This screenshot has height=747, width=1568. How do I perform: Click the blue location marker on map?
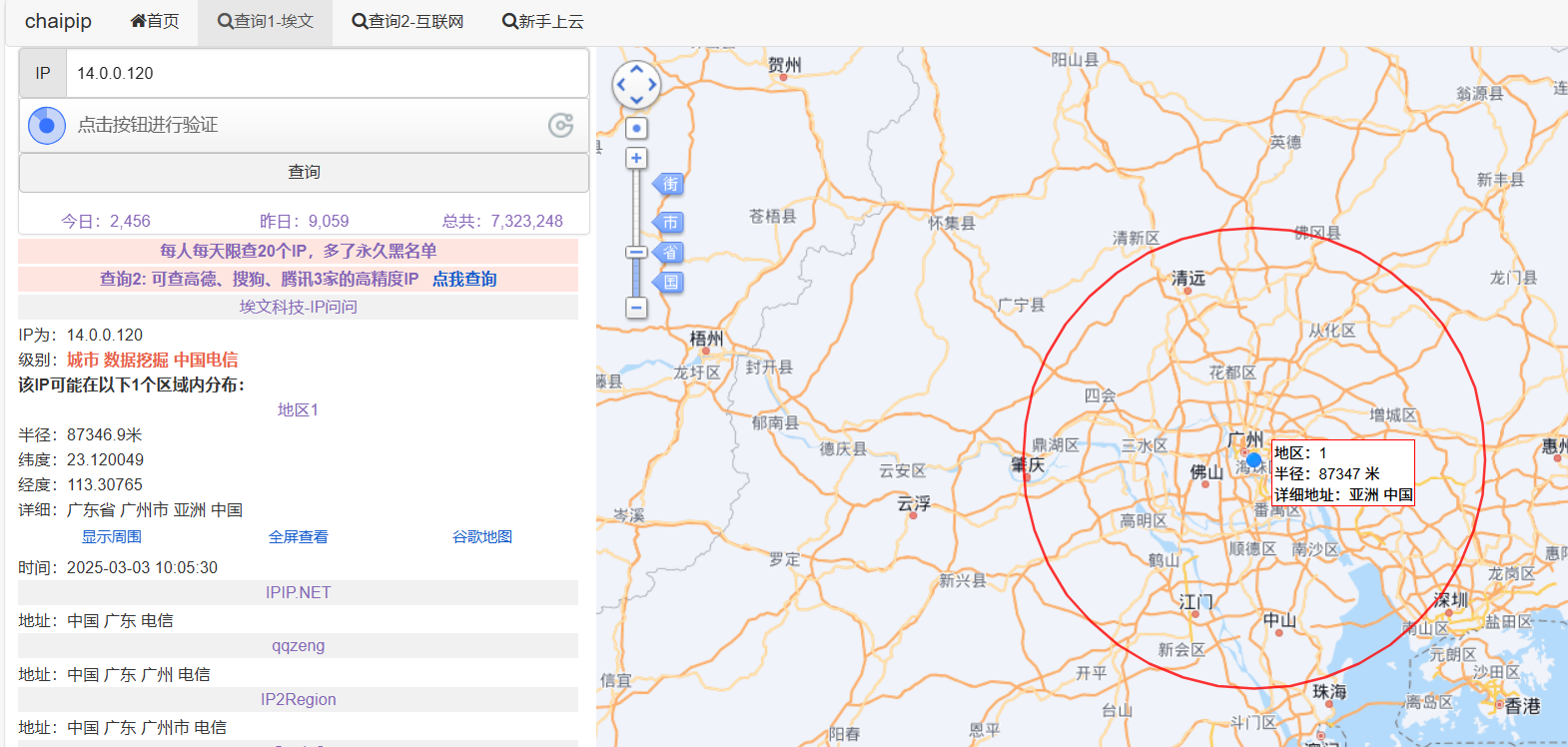(1253, 459)
